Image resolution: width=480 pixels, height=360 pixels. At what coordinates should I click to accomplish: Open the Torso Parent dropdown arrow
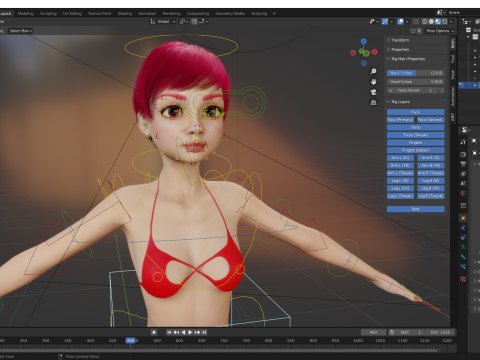tap(390, 90)
